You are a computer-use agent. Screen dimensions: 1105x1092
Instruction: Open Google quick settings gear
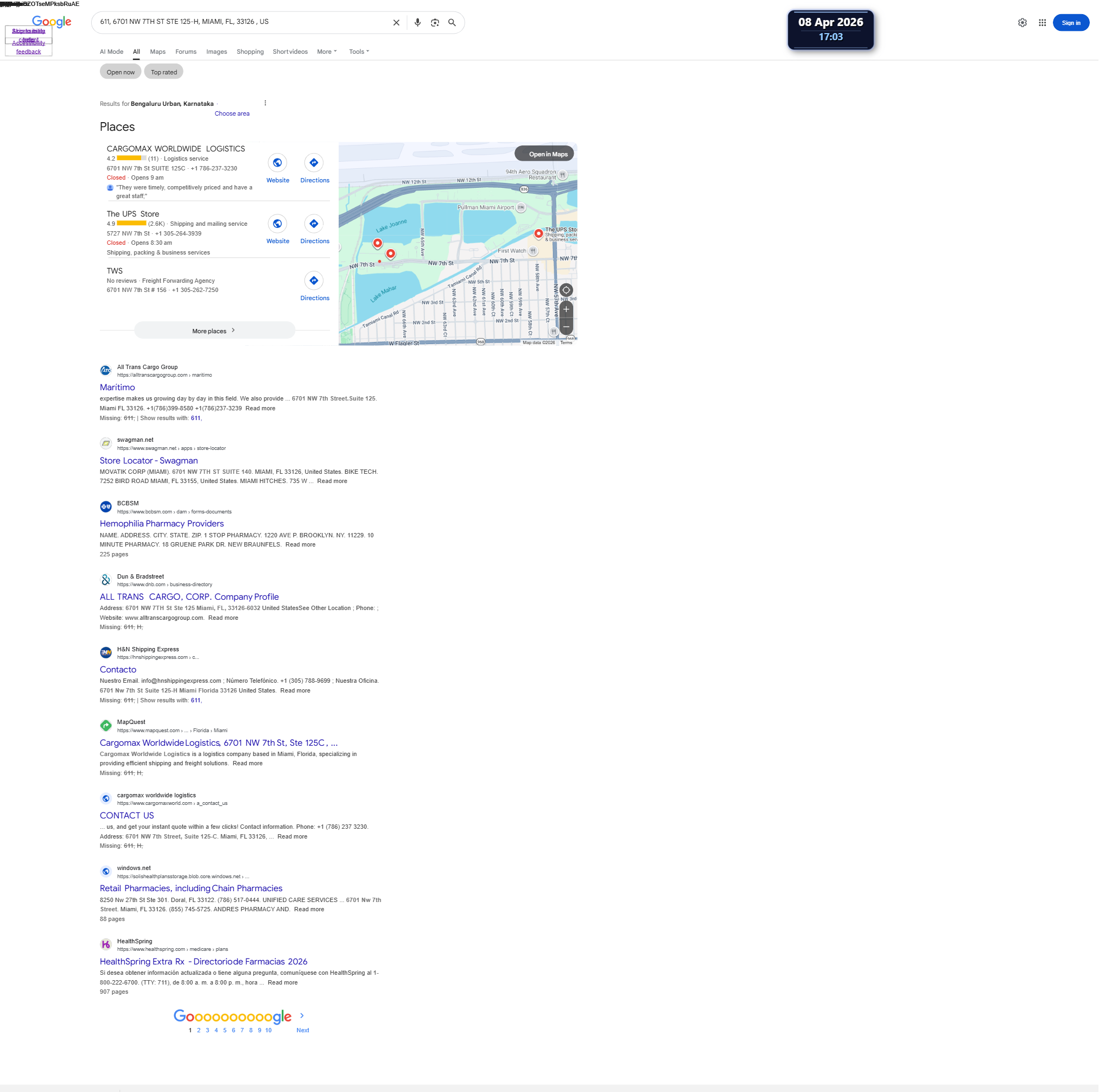[x=1022, y=23]
